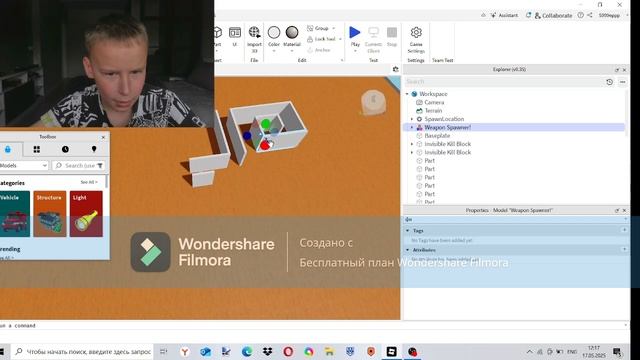This screenshot has height=360, width=640.
Task: Add a tag with plus button
Action: click(624, 230)
